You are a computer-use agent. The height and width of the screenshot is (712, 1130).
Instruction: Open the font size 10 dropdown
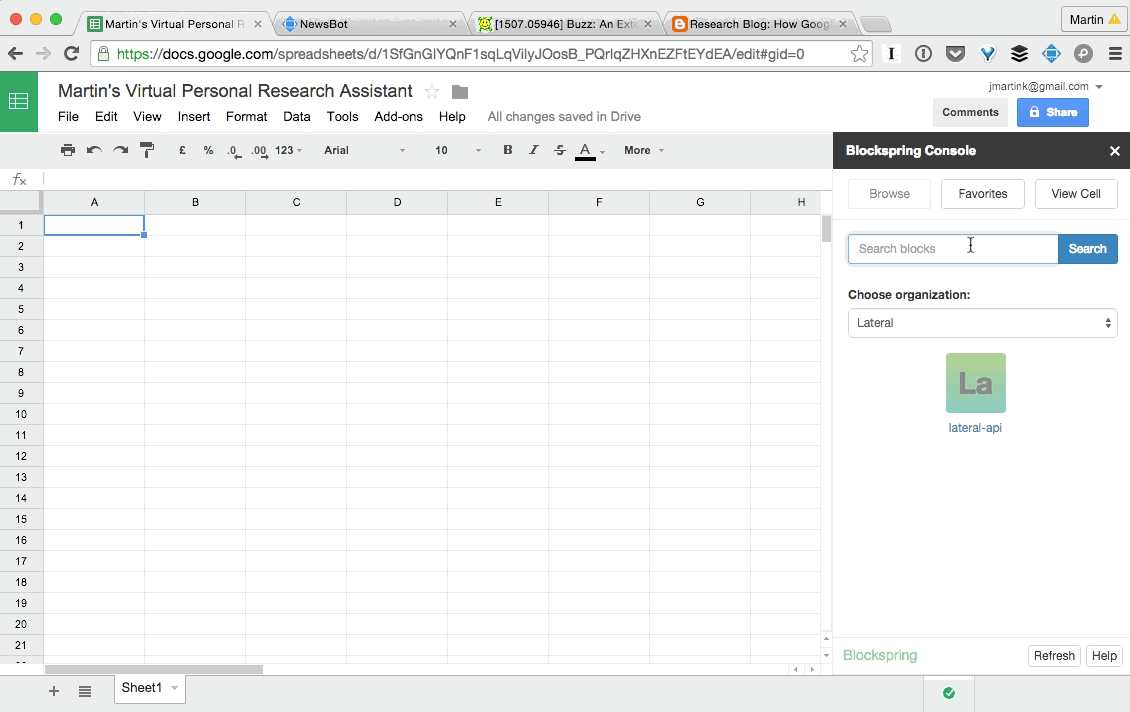tap(458, 150)
